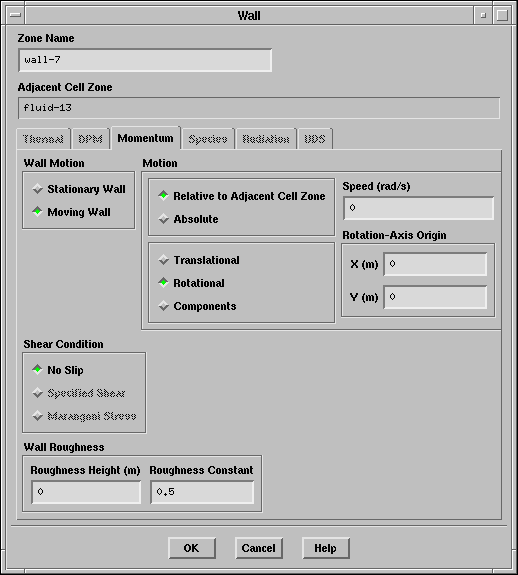This screenshot has height=575, width=518.
Task: Switch to the UDS tab
Action: pos(315,139)
